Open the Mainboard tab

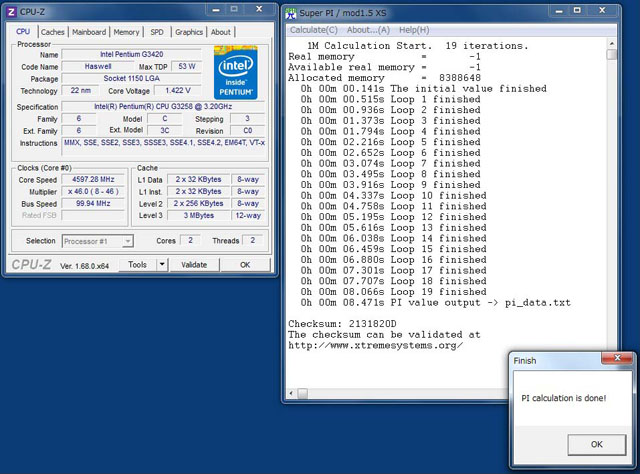pos(89,32)
